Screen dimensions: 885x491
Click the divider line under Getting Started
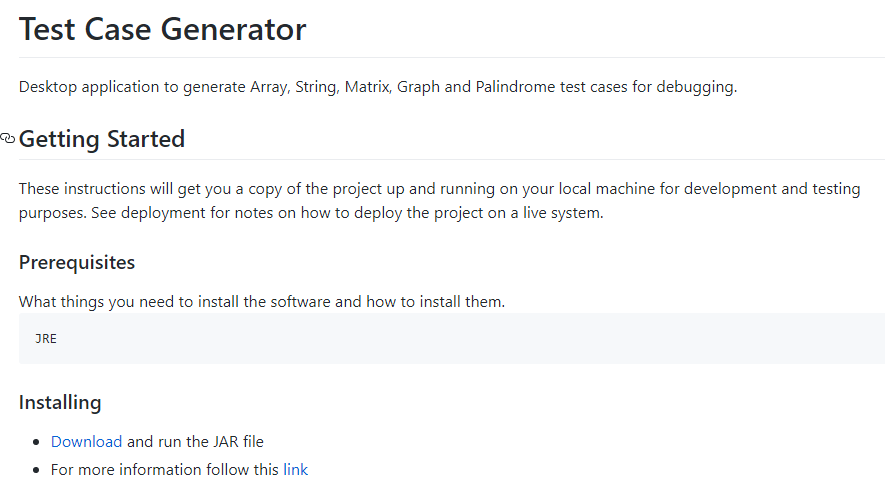click(451, 159)
